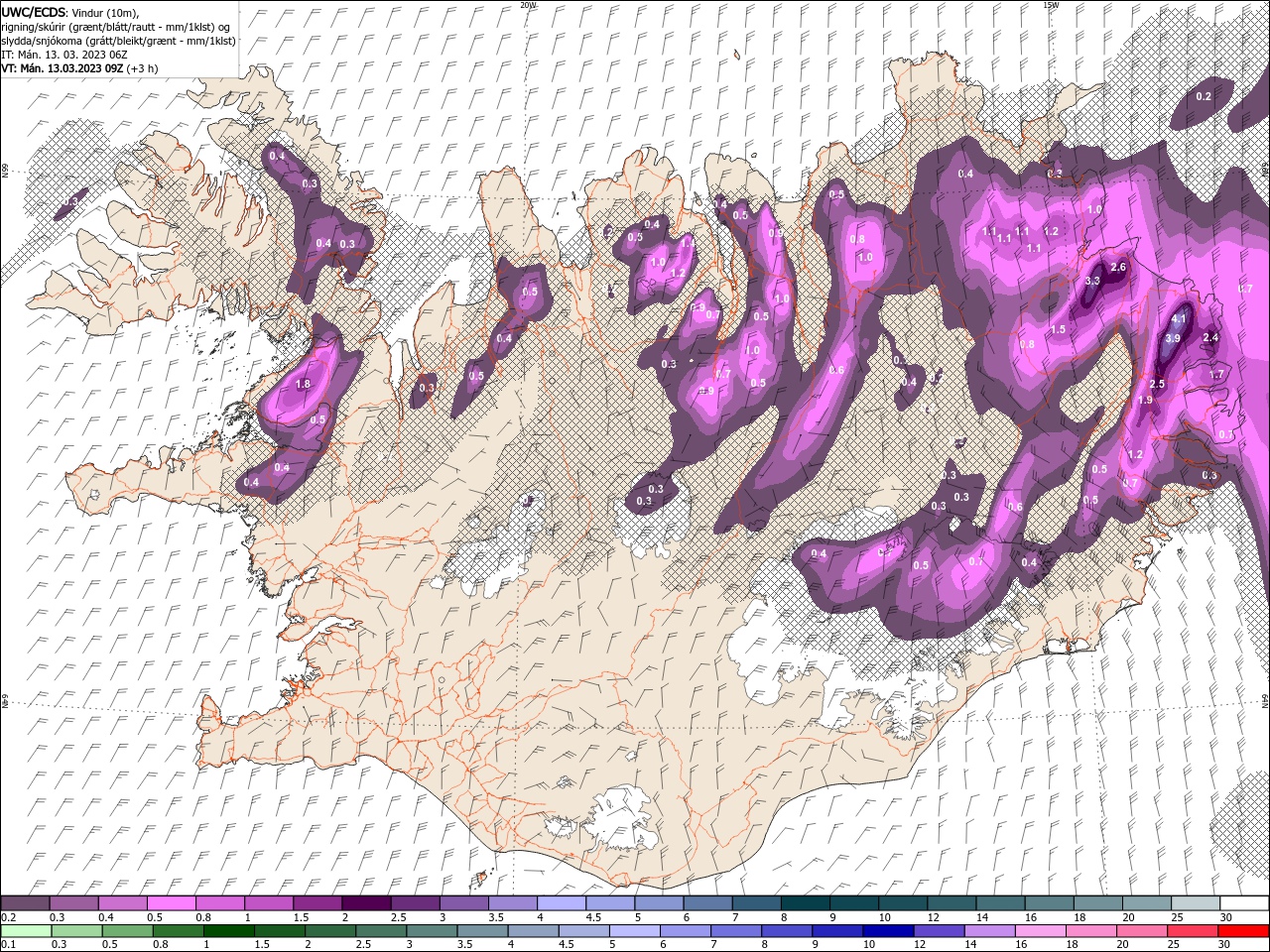The height and width of the screenshot is (952, 1270).
Task: Click the UWC/ECDS title text
Action: click(33, 12)
